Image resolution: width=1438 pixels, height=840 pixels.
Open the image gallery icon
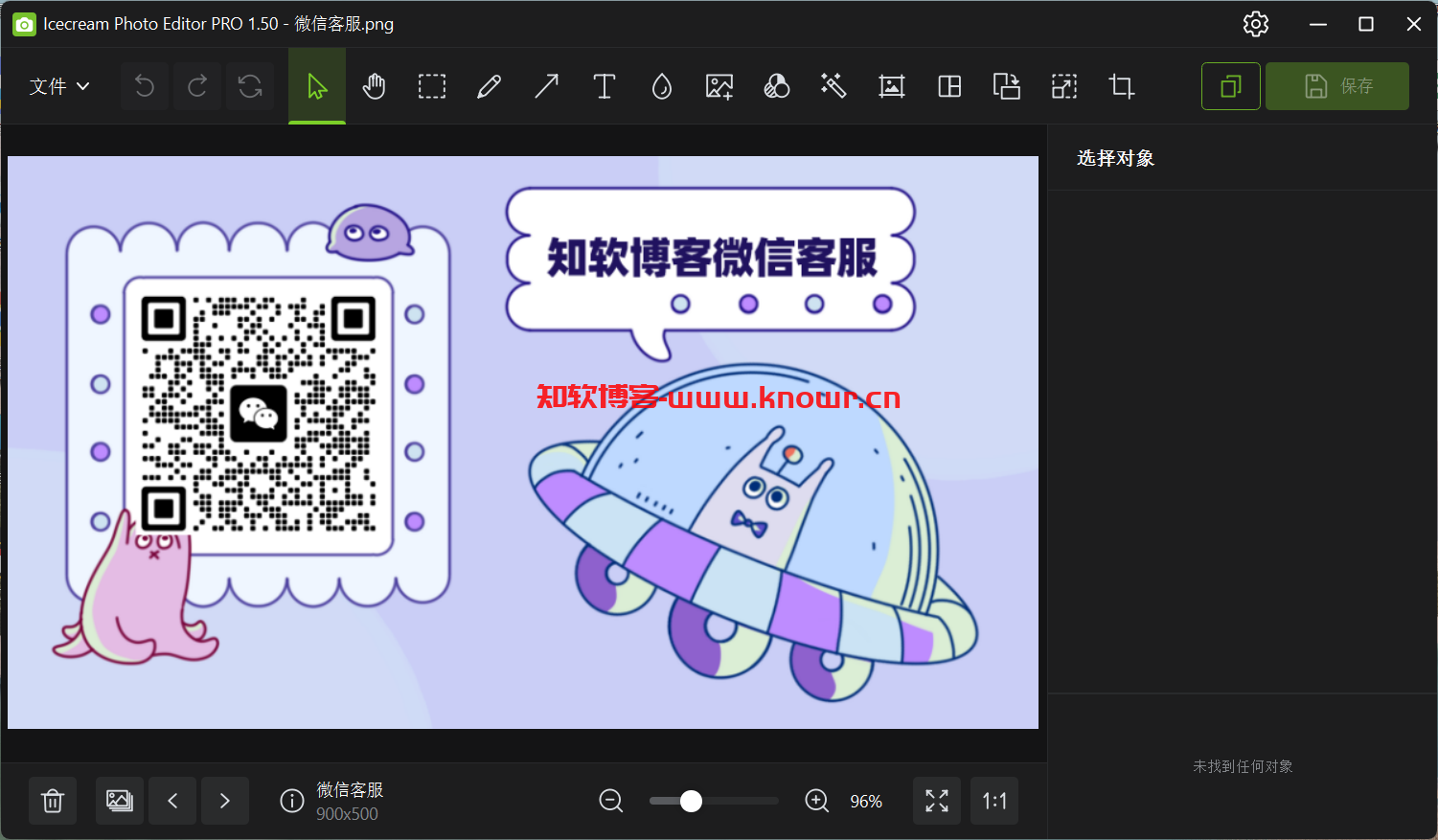pos(120,801)
